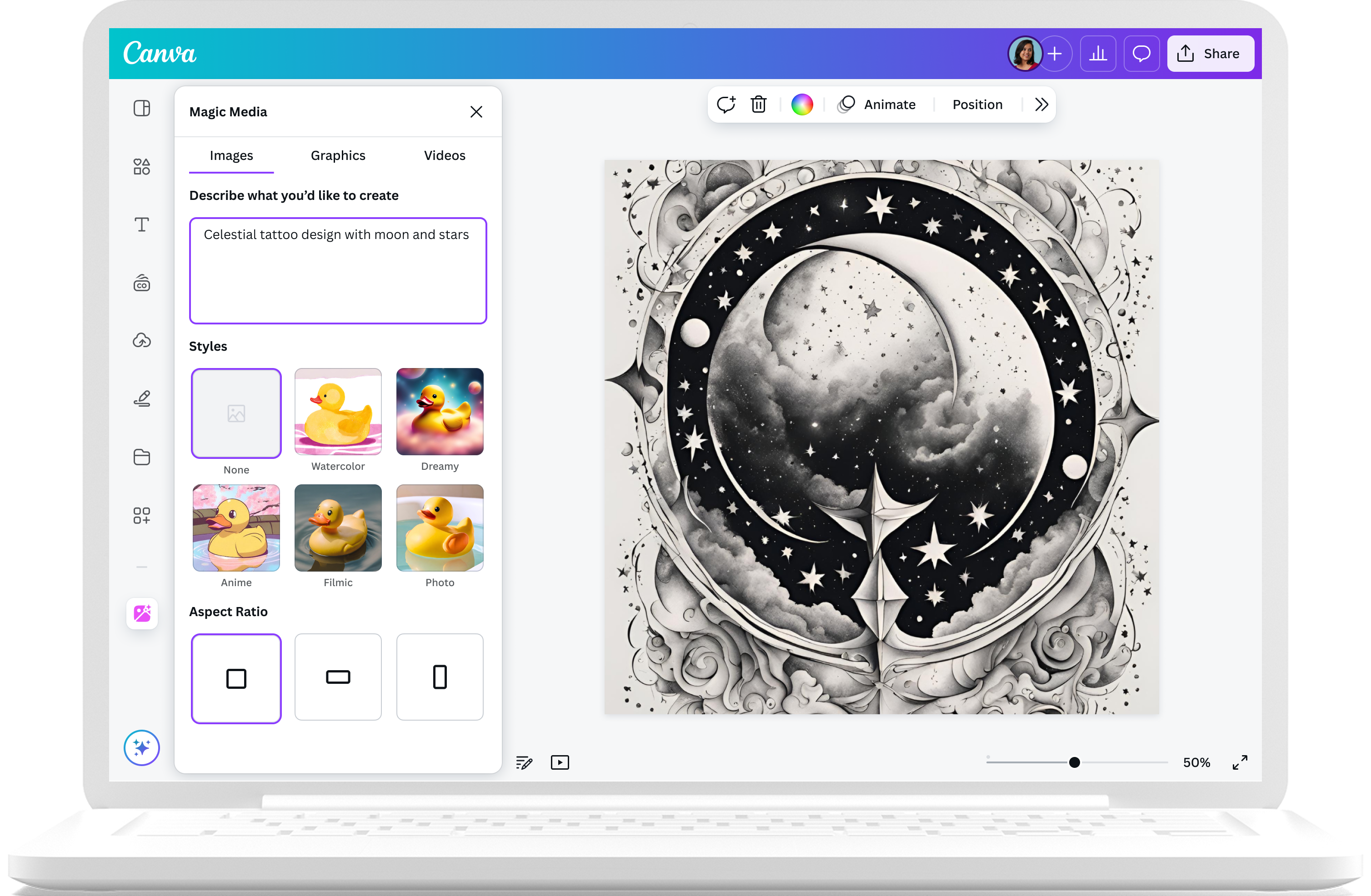Click the Uploads cloud icon
The width and height of the screenshot is (1371, 896).
coord(142,341)
